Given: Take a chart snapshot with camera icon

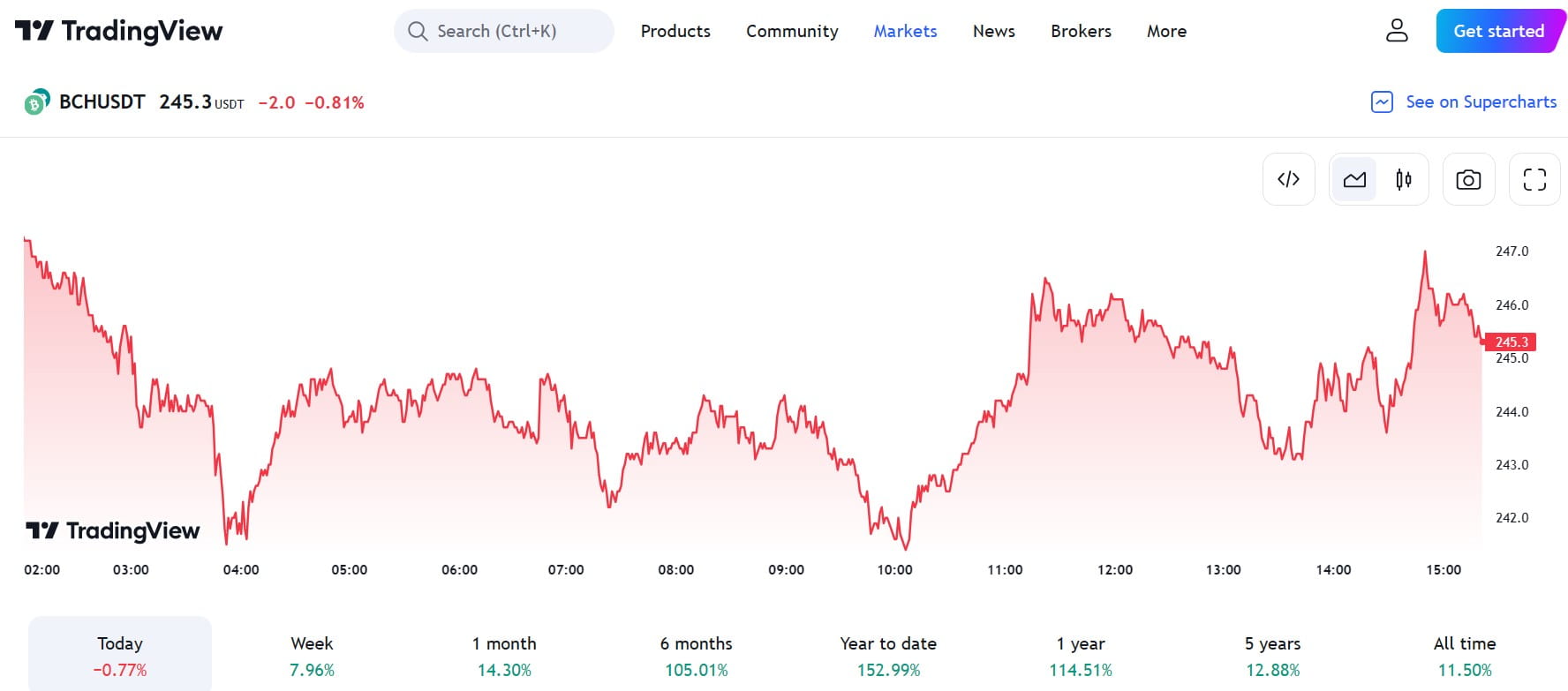Looking at the screenshot, I should coord(1468,179).
